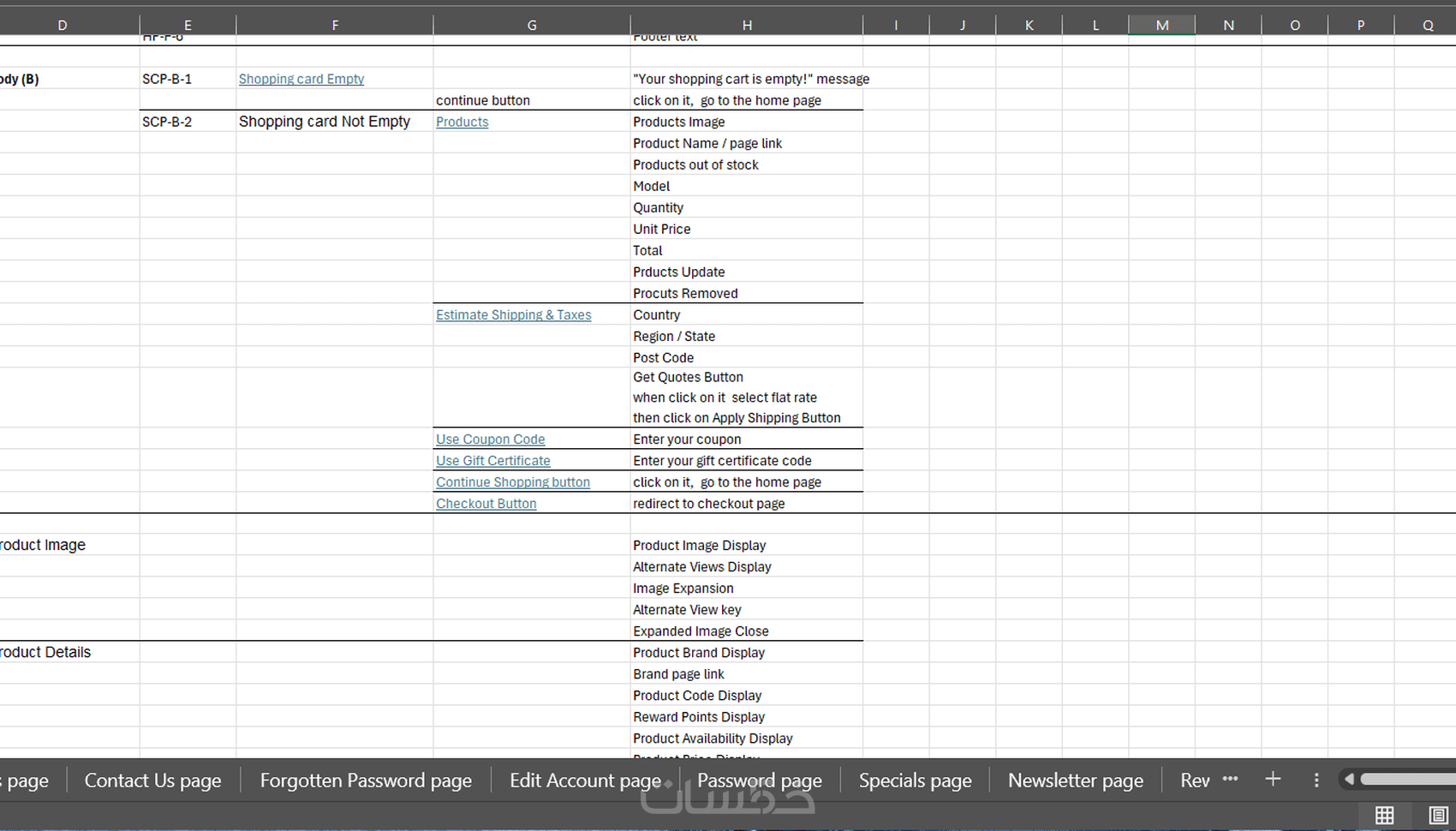Screen dimensions: 1456x831
Task: Click the Estimate Shipping & Taxes link
Action: 514,314
